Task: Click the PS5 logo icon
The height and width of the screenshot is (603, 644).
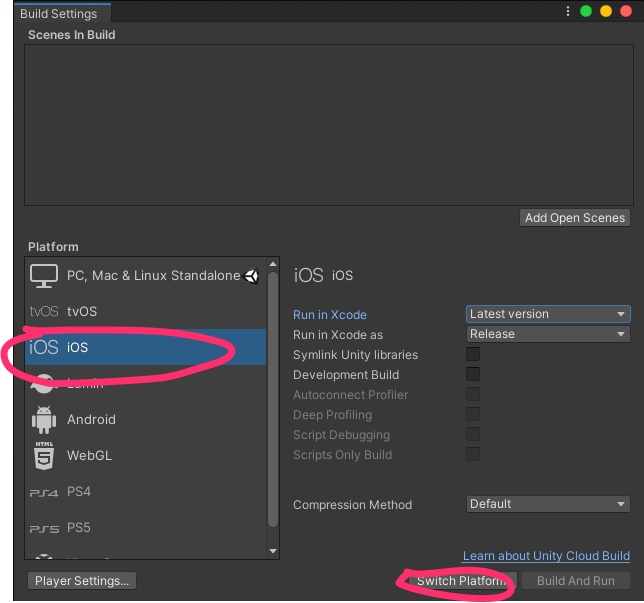Action: click(44, 529)
